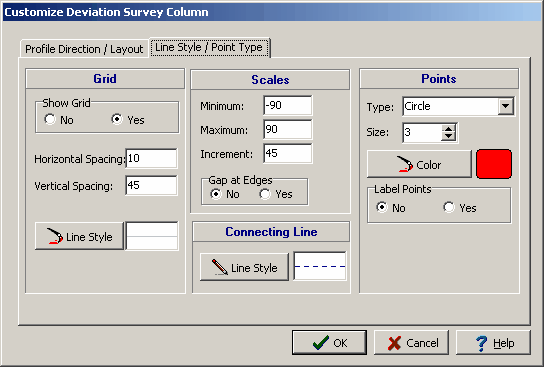
Task: Click the Grid line style preview box
Action: pos(152,236)
